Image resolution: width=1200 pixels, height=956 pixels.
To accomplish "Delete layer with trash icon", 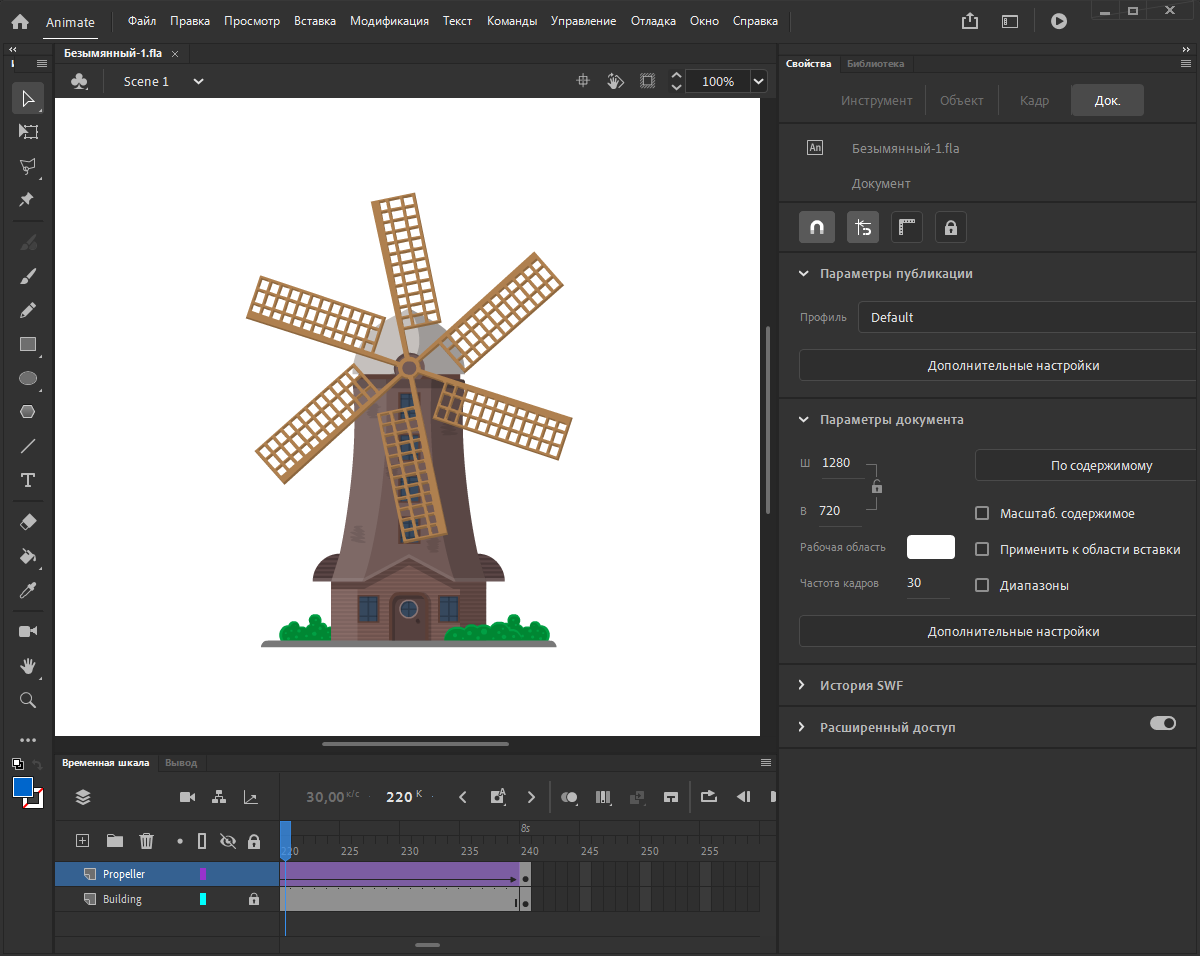I will (146, 841).
